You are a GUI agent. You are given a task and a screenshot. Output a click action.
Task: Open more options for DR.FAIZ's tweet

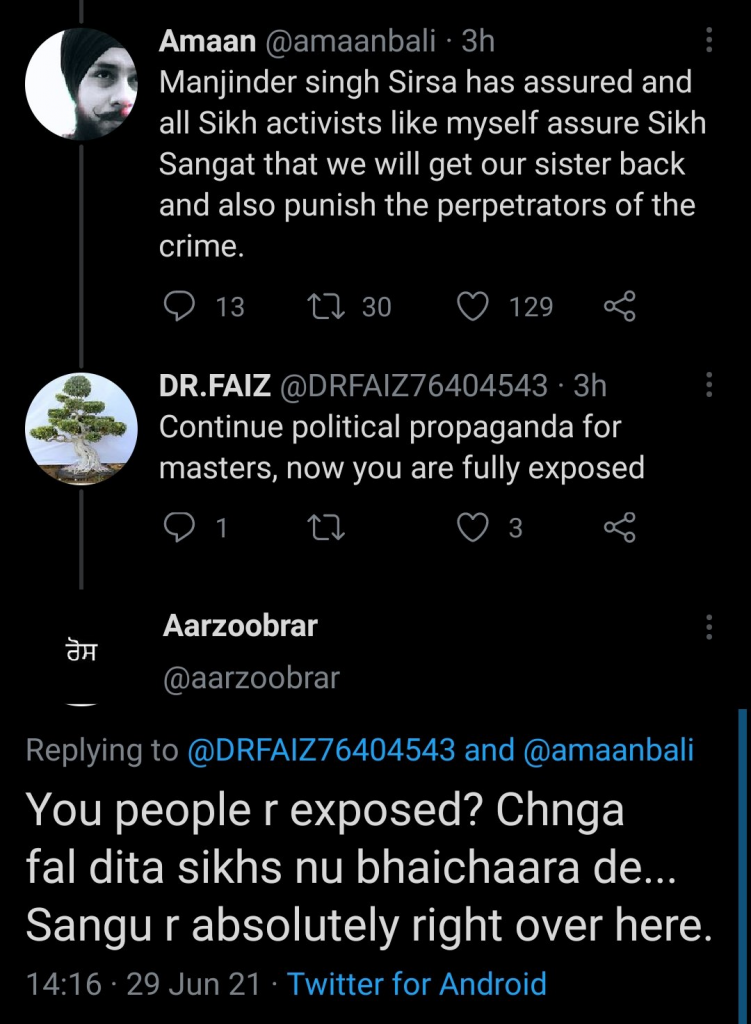click(709, 385)
